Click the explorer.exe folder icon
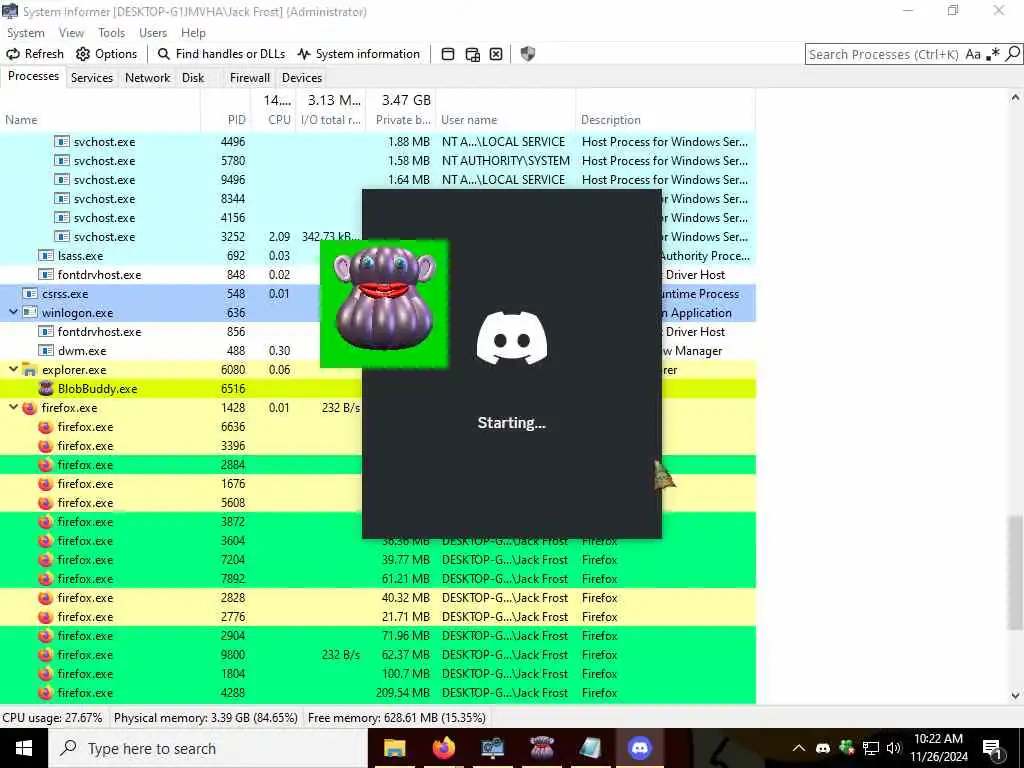The image size is (1024, 768). tap(29, 370)
